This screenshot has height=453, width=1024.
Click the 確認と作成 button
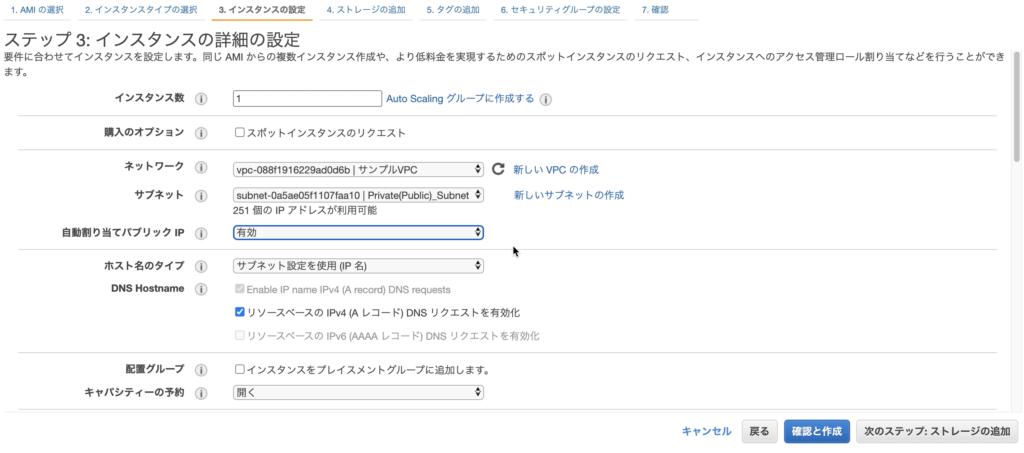click(816, 431)
